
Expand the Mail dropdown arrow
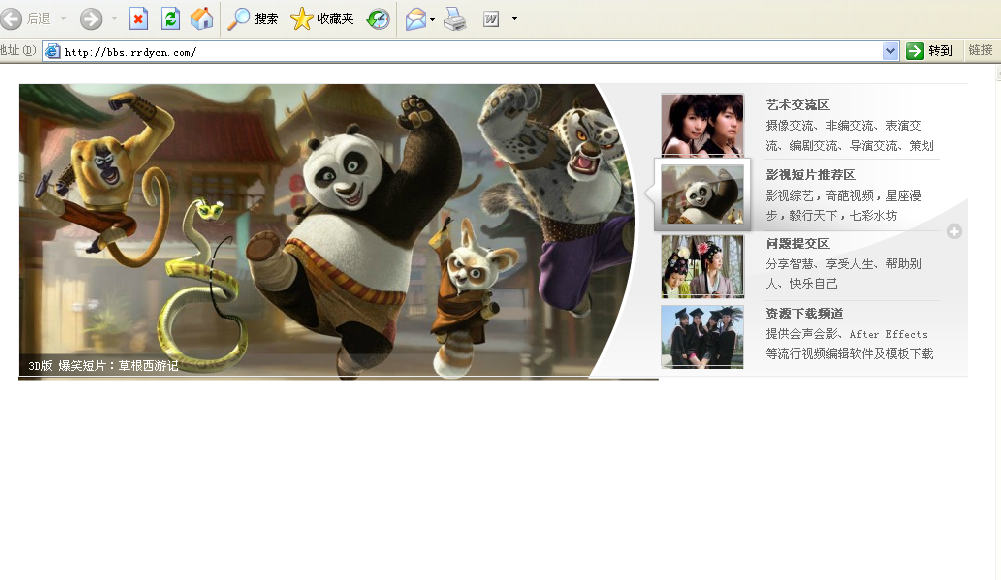(433, 19)
